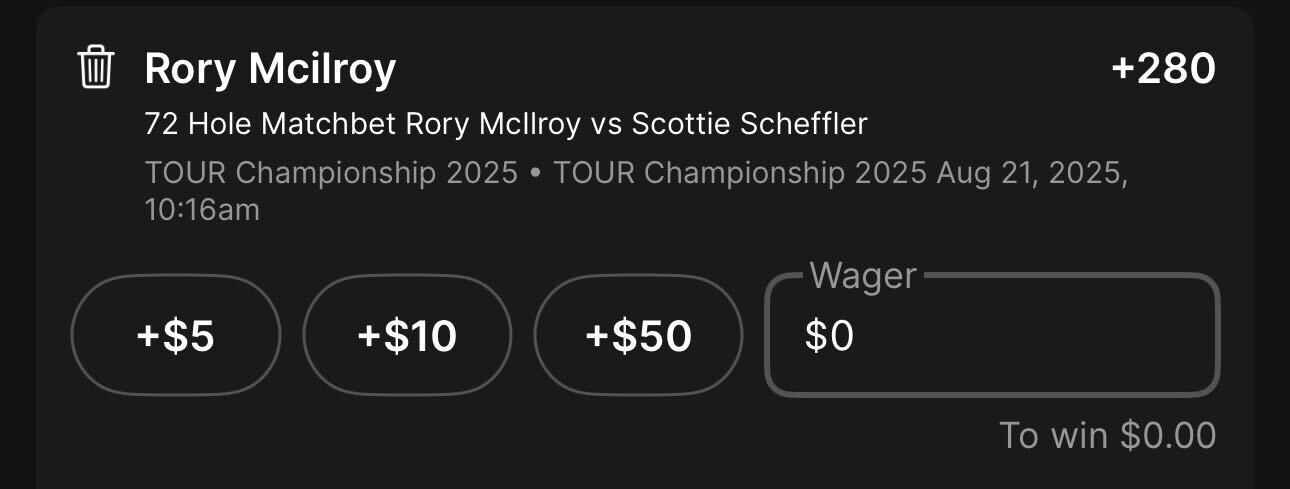1290x489 pixels.
Task: Open the first TOUR Championship 2025 event label
Action: tap(331, 173)
